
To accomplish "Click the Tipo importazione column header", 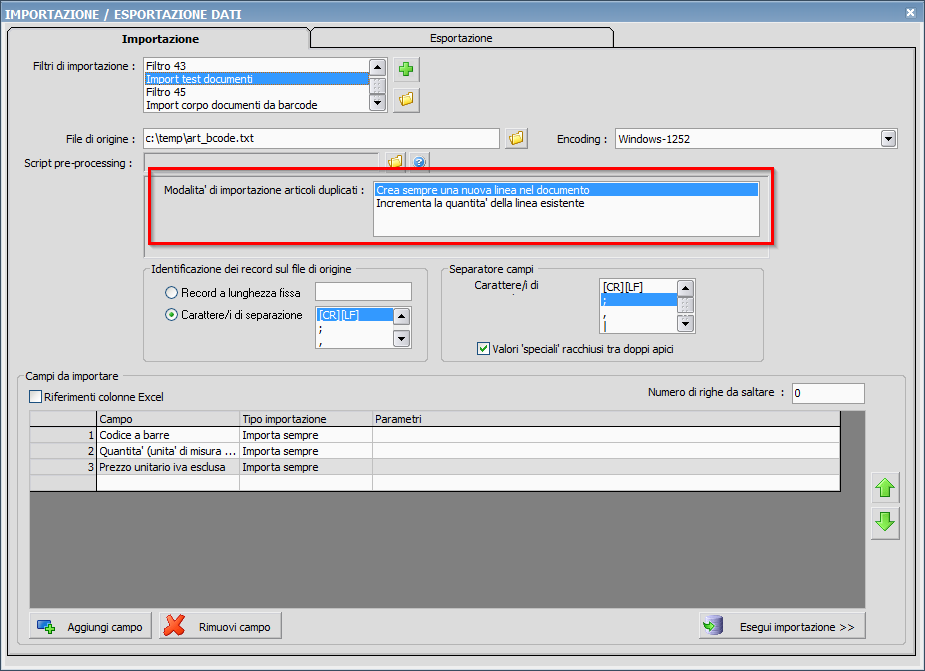I will tap(306, 419).
